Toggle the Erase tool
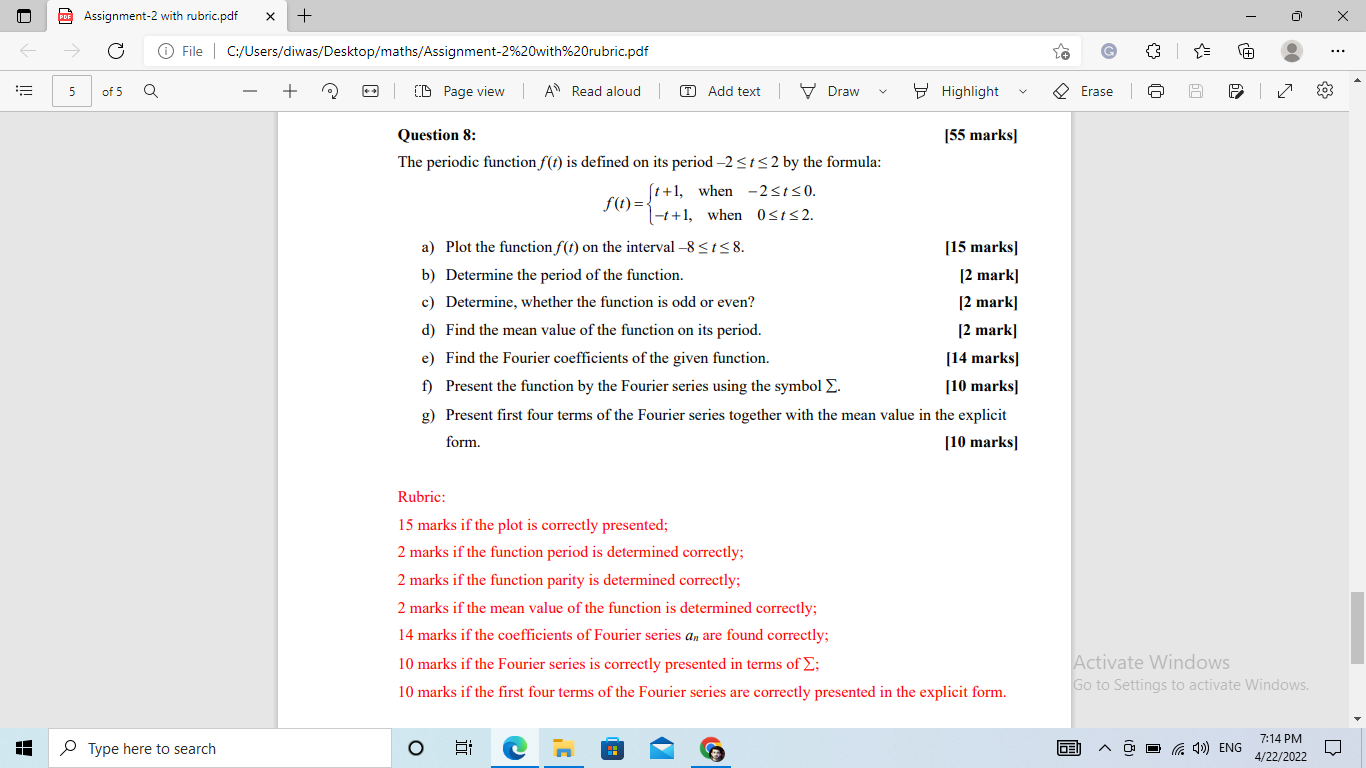The width and height of the screenshot is (1366, 768). pyautogui.click(x=1083, y=91)
